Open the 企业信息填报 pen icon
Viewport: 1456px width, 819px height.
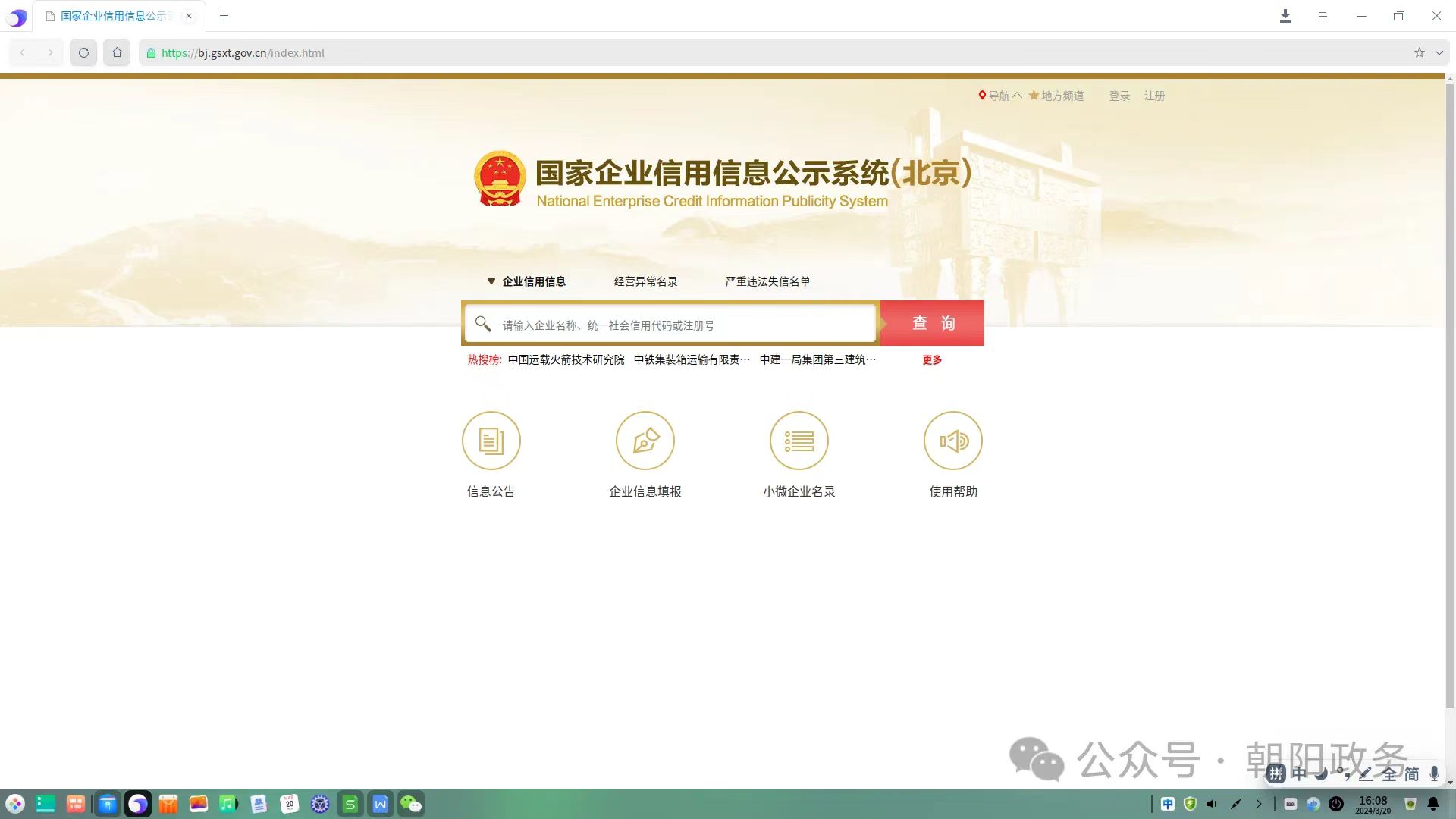point(645,441)
